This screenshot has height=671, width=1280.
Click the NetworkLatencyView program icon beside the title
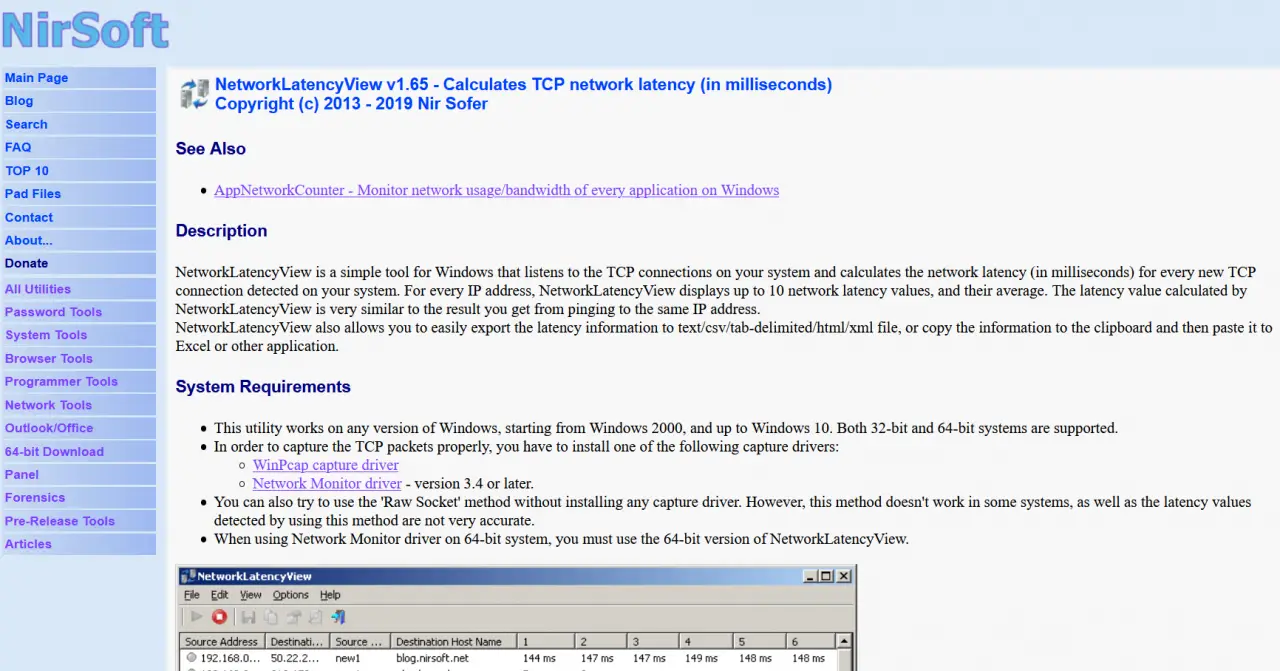coord(194,94)
